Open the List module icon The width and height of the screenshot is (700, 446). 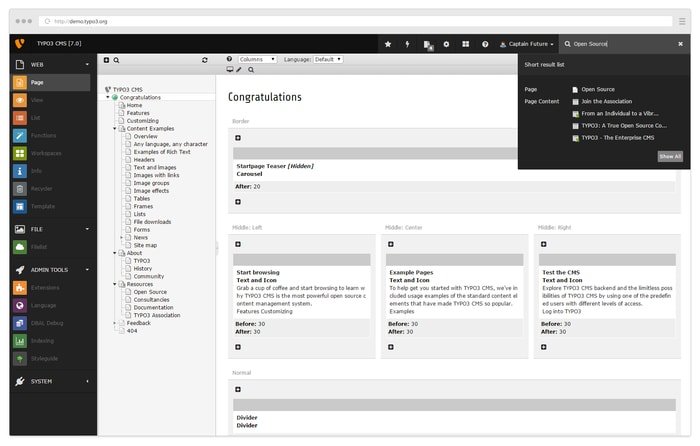click(20, 118)
